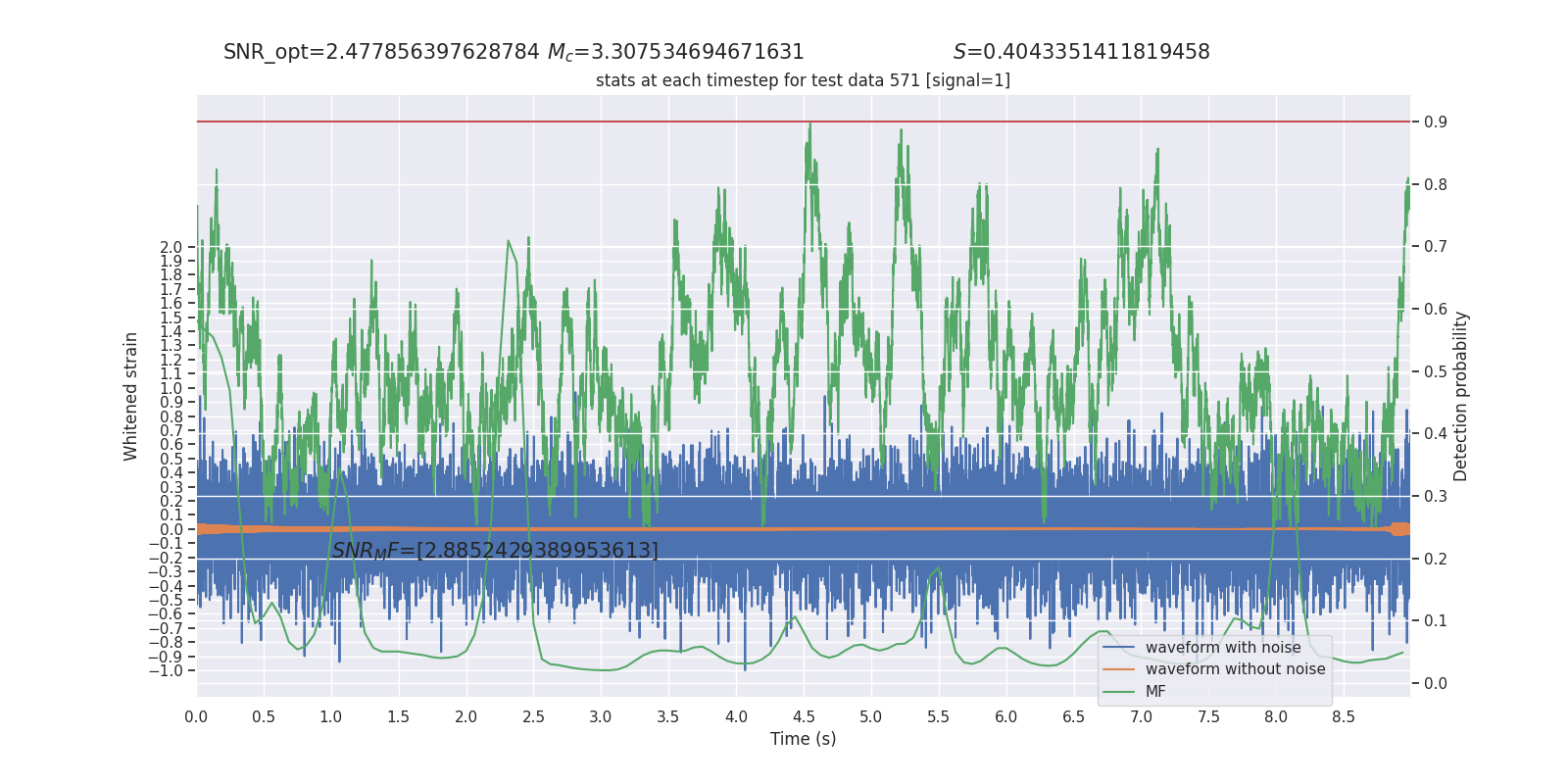Click the SNR_opt value text in the header
The height and width of the screenshot is (784, 1568).
(x=381, y=52)
